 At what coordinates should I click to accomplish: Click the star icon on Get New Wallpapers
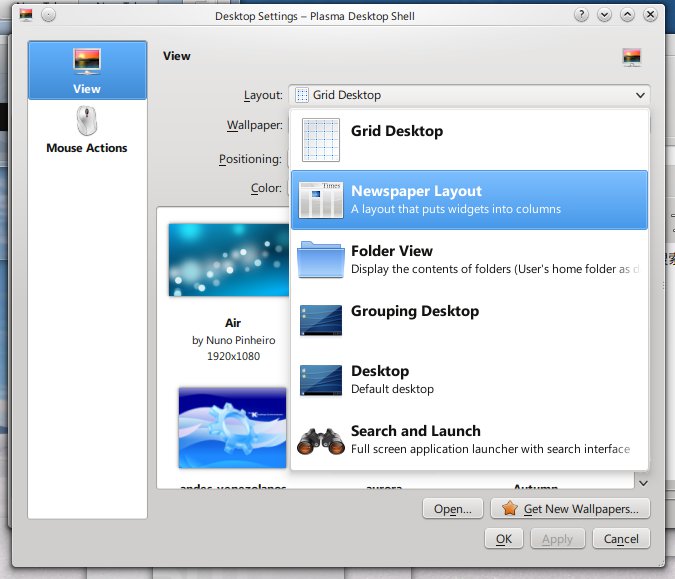[510, 508]
